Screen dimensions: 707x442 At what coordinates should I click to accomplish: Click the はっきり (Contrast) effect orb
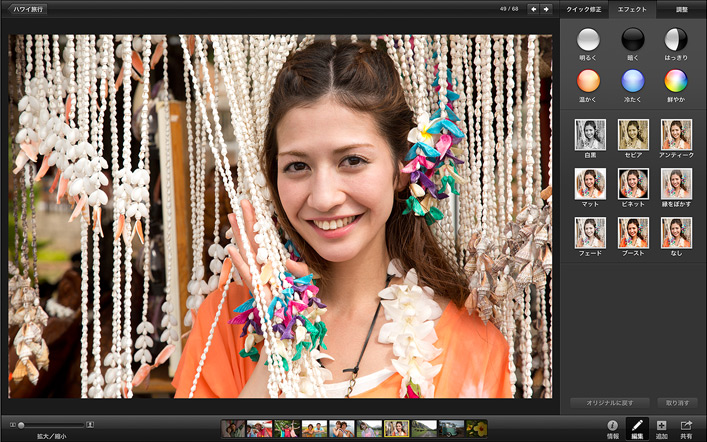pyautogui.click(x=676, y=39)
